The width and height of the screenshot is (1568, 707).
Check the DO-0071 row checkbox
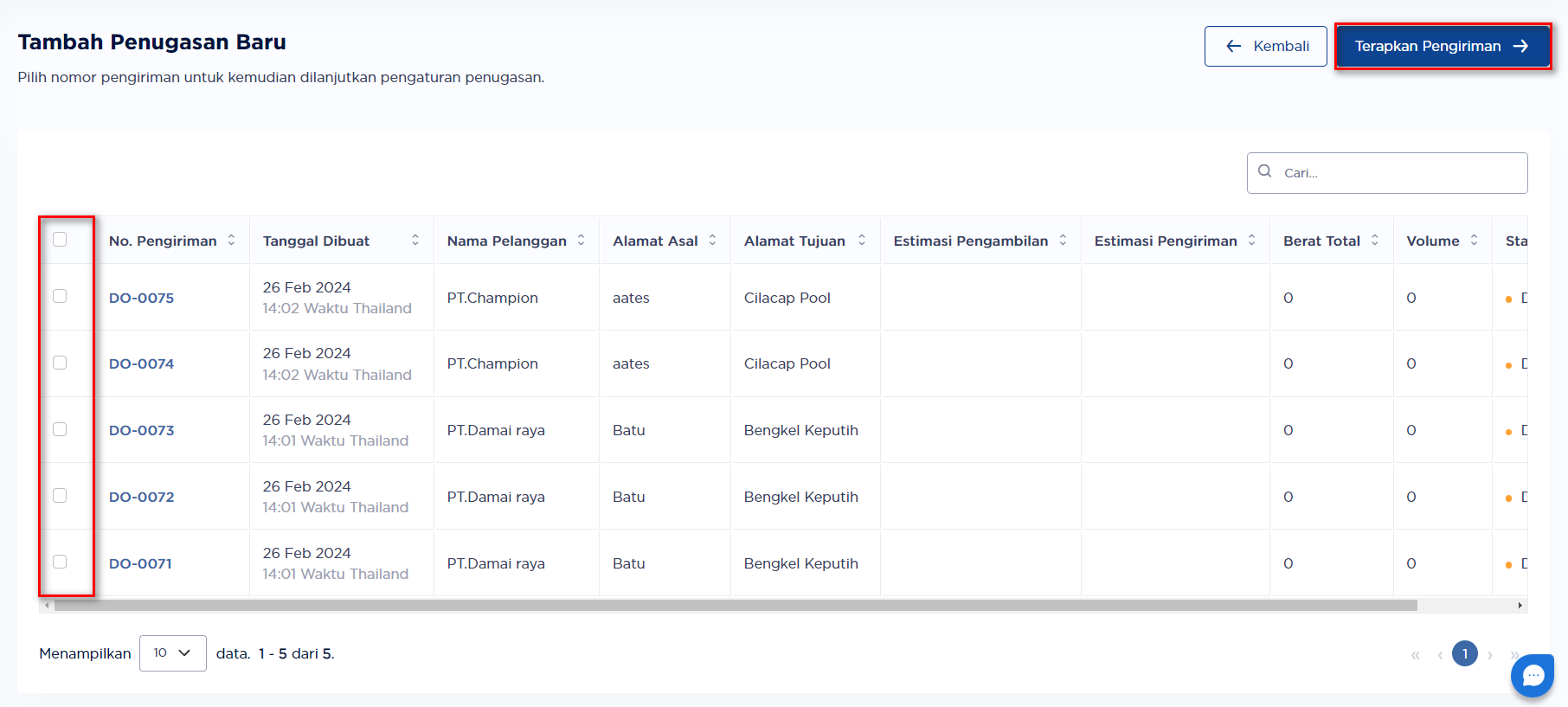point(60,562)
